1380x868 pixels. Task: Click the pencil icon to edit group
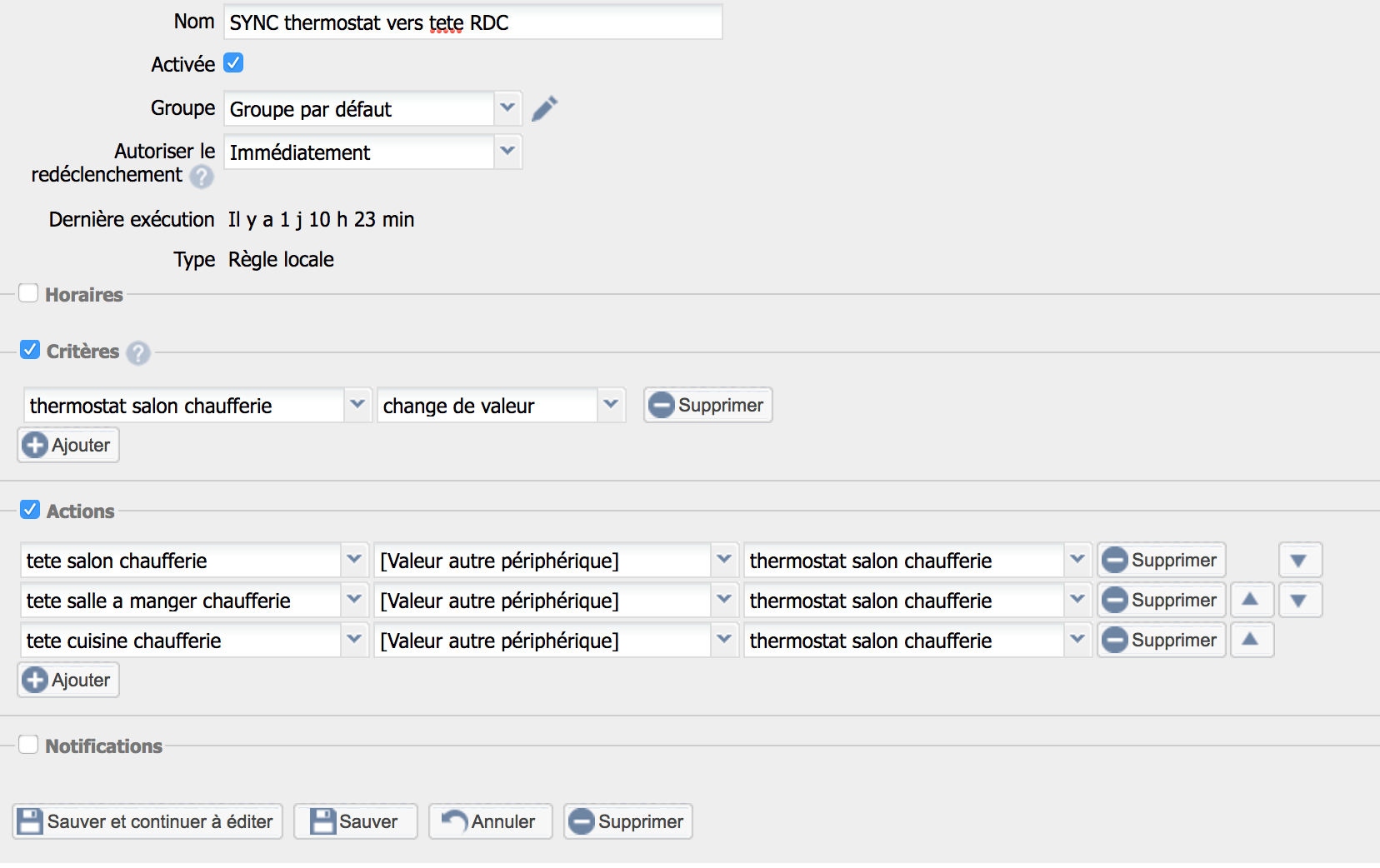(x=544, y=108)
